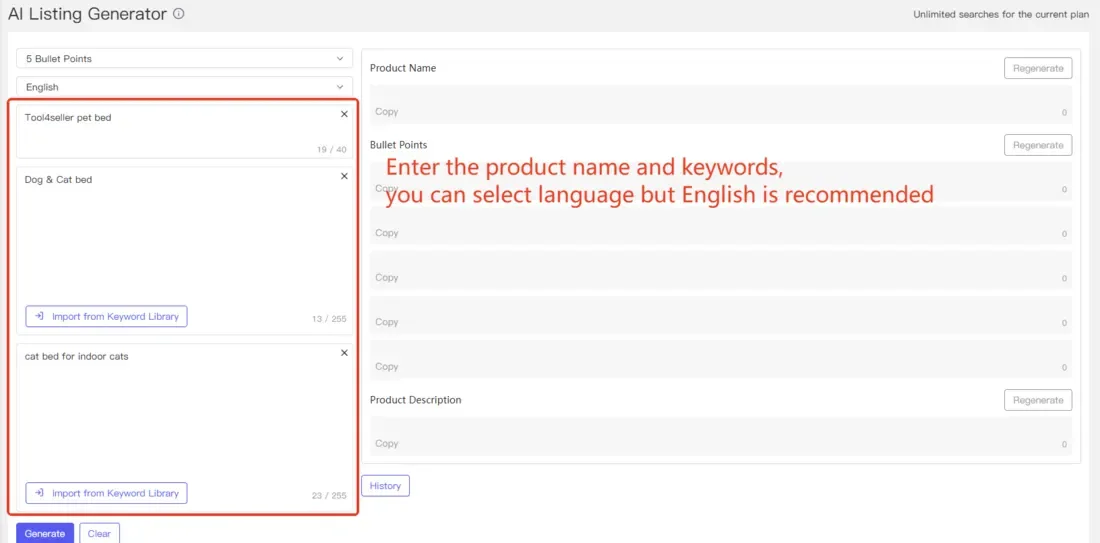Click the 13 / 255 character counter

(x=329, y=319)
